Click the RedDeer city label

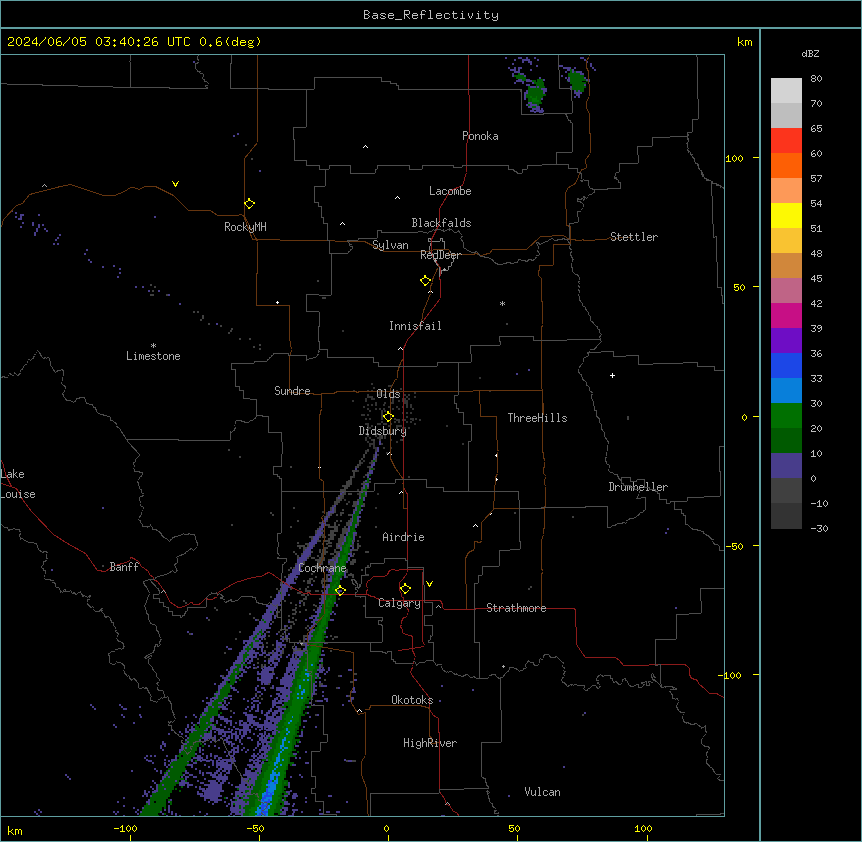pyautogui.click(x=440, y=255)
